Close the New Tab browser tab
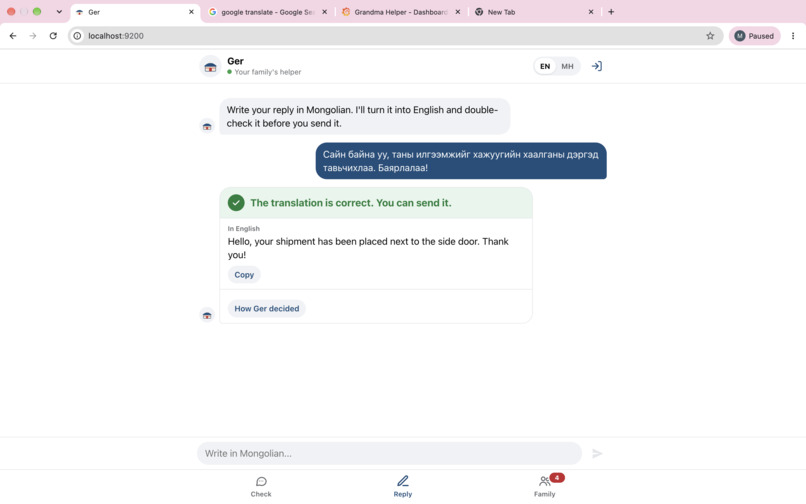Viewport: 806px width, 504px height. 591,12
